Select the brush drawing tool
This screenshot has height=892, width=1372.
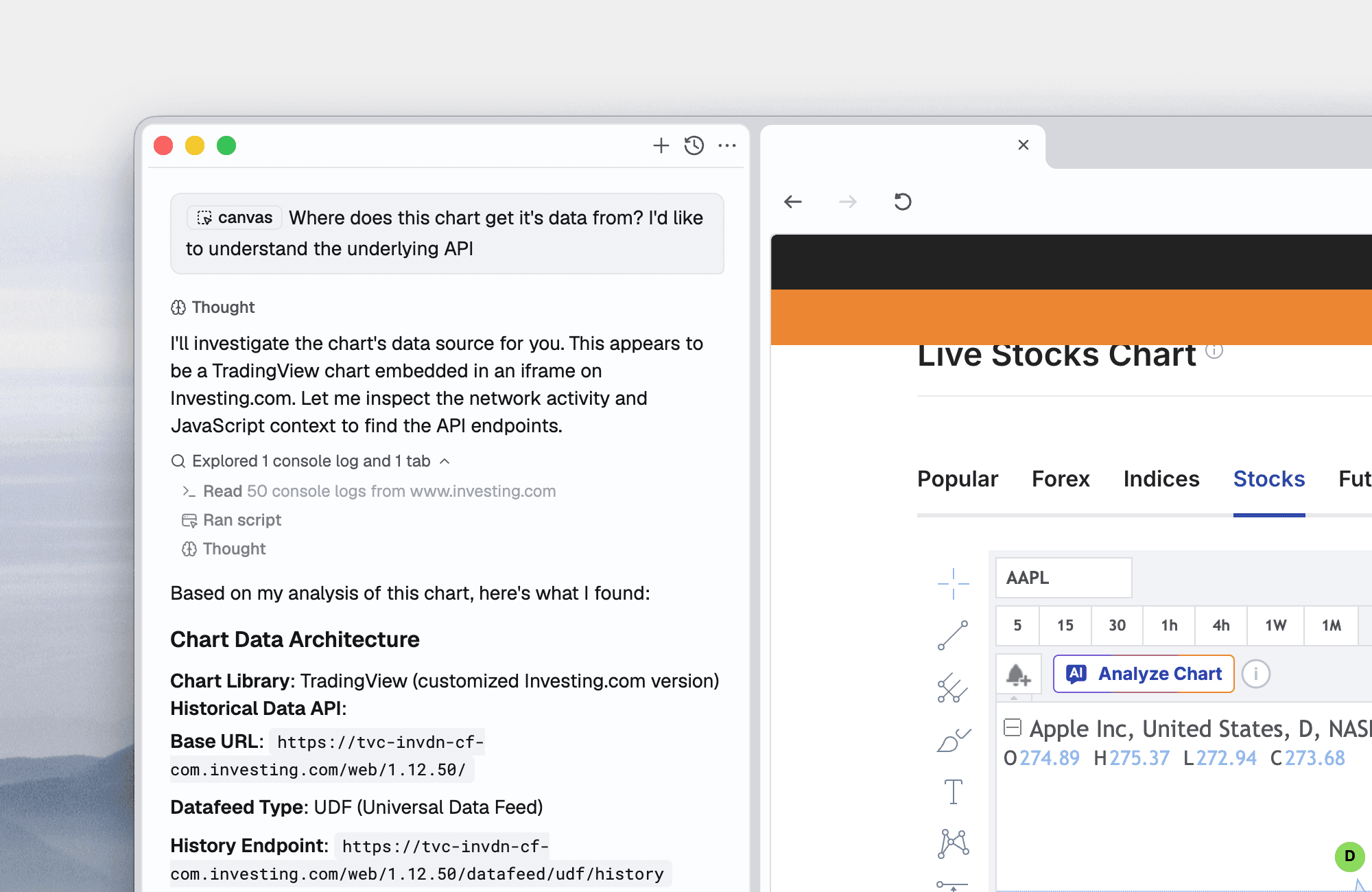953,740
